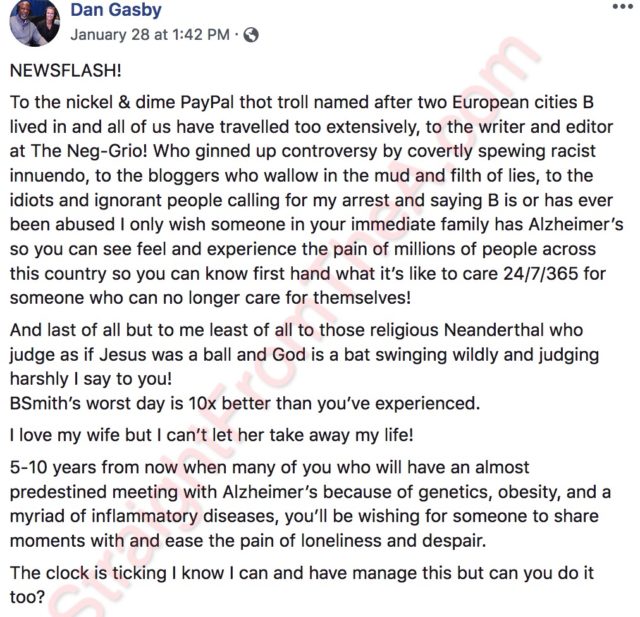
Task: Click the globe public privacy icon
Action: point(251,35)
